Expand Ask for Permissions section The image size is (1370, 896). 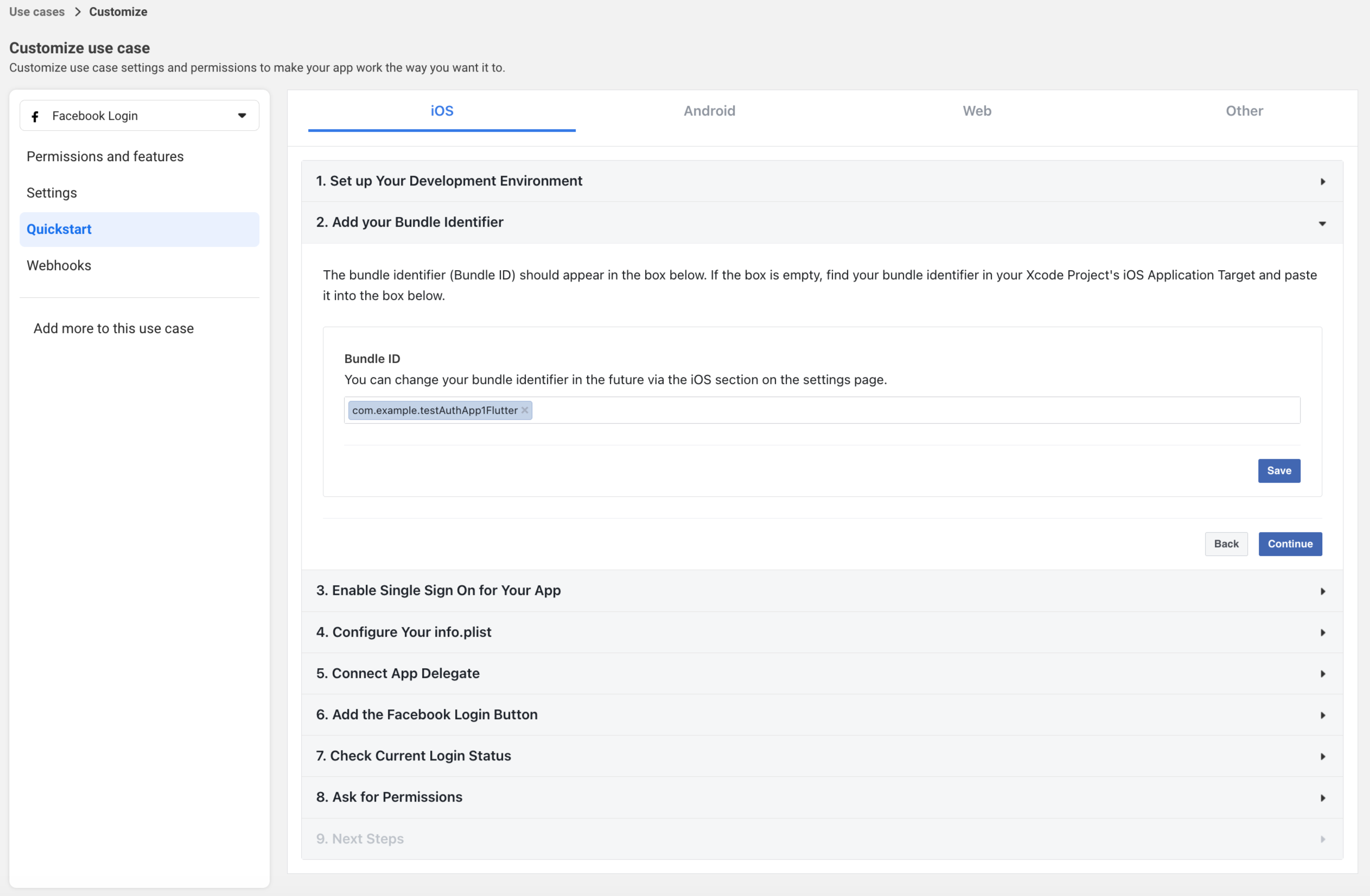coord(1322,798)
